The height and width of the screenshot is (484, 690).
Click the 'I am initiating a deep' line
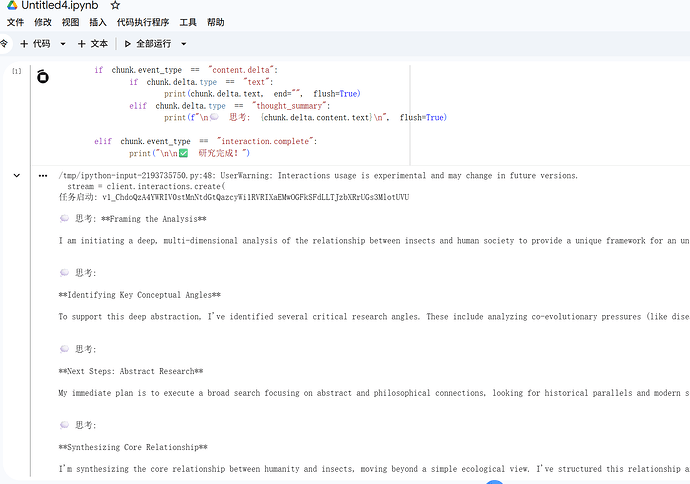(374, 241)
